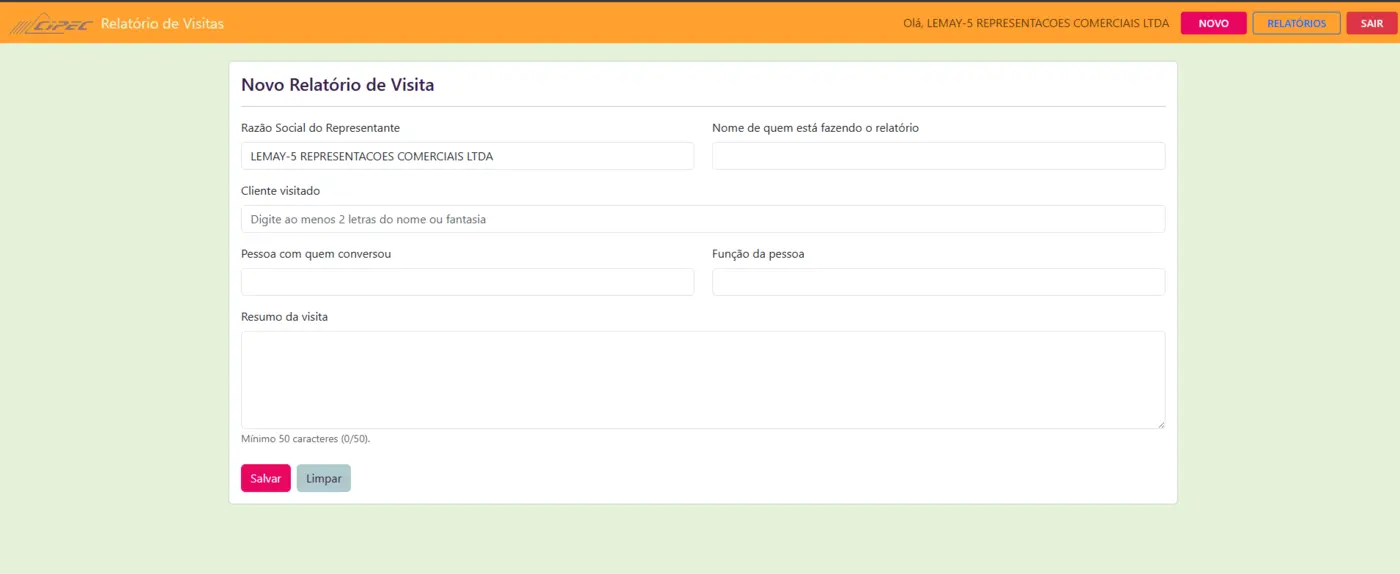
Task: Grab the textarea resize handle corner
Action: click(x=1160, y=424)
